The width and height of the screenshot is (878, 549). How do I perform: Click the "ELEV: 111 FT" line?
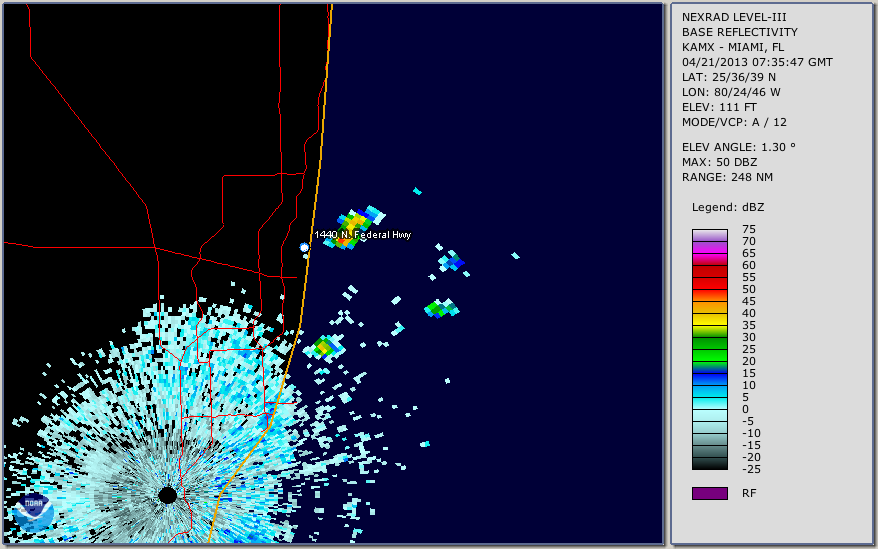tap(720, 107)
